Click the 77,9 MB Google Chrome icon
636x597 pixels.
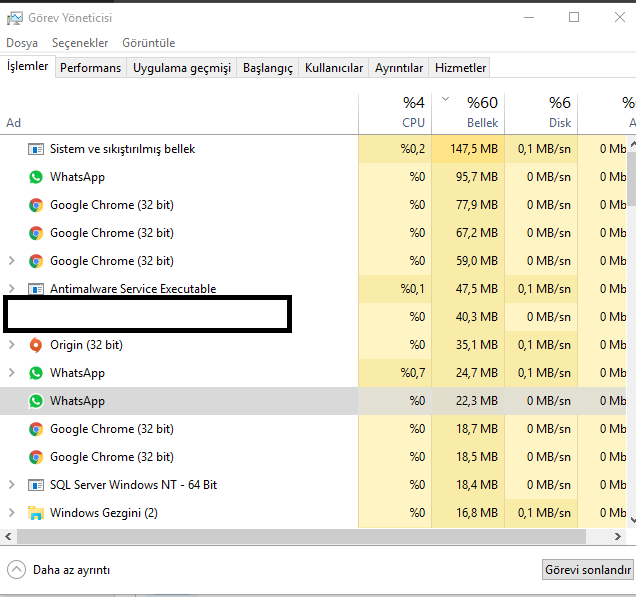[x=36, y=205]
